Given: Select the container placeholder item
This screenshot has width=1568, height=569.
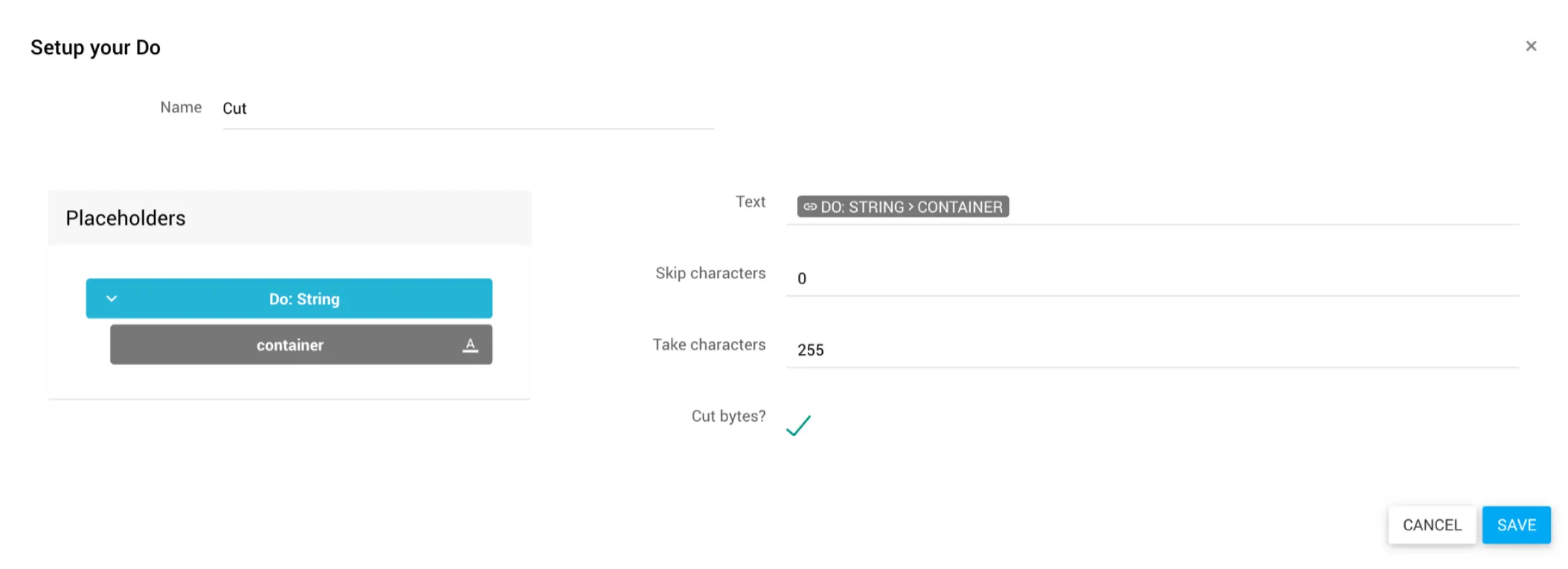Looking at the screenshot, I should point(290,345).
